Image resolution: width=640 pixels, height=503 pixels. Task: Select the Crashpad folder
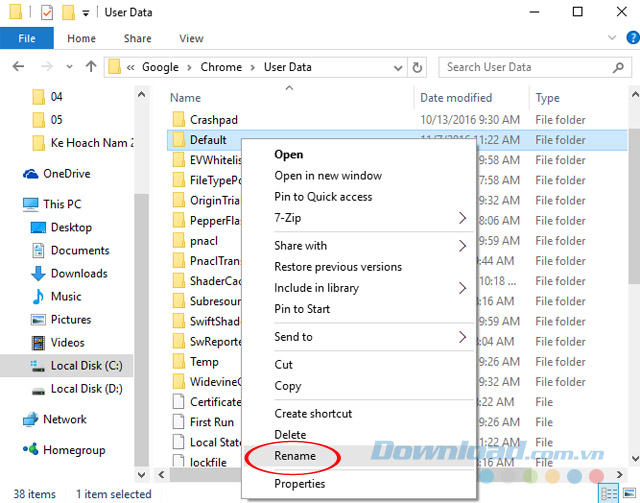[213, 120]
